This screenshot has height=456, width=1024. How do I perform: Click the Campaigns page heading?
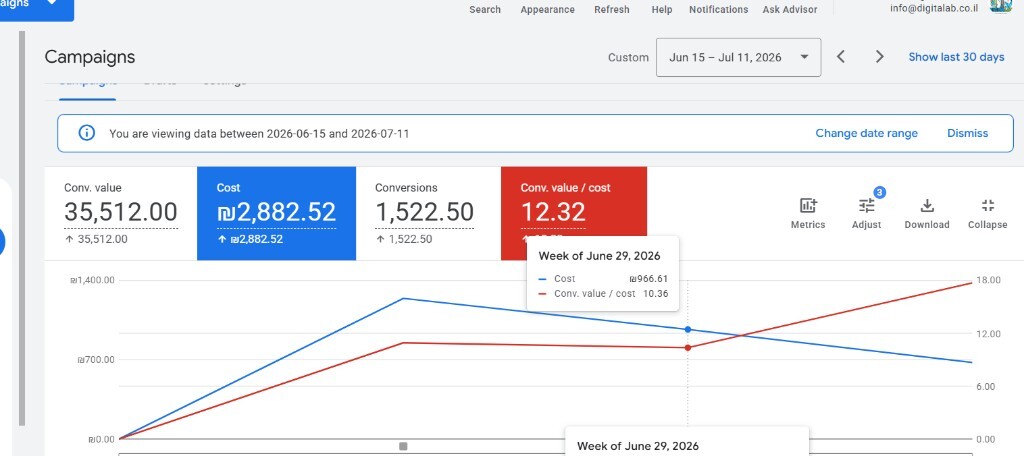point(90,57)
